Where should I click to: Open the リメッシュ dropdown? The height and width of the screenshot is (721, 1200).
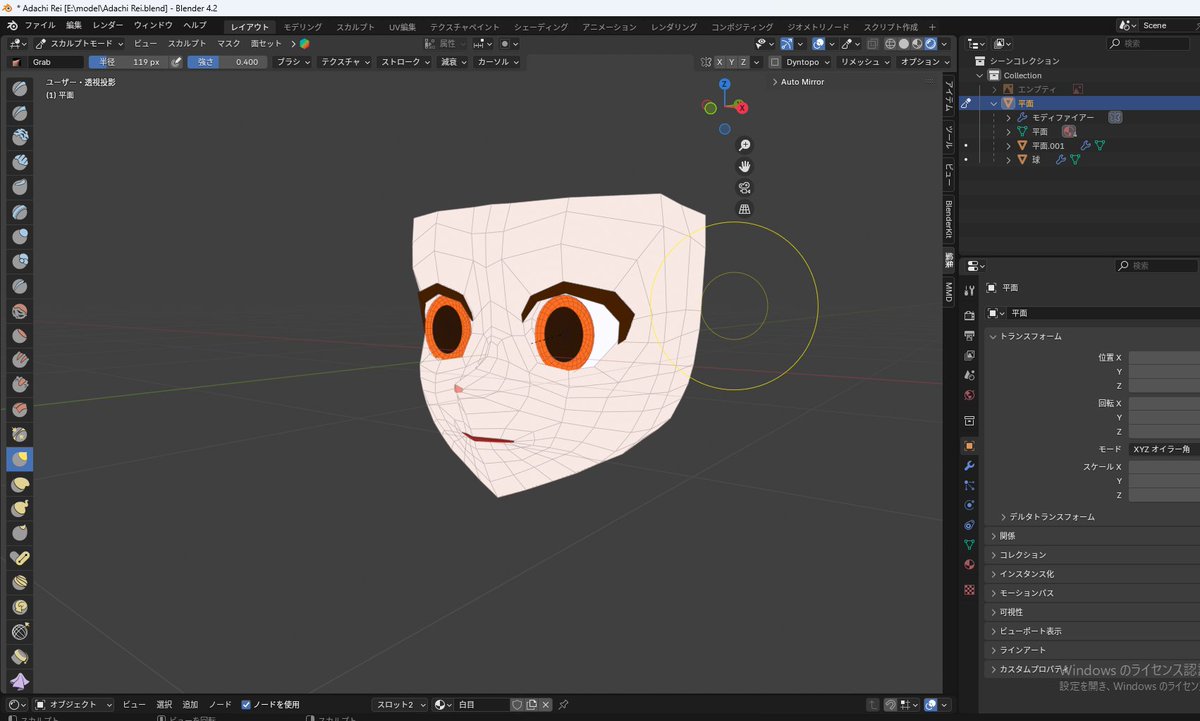tap(864, 62)
